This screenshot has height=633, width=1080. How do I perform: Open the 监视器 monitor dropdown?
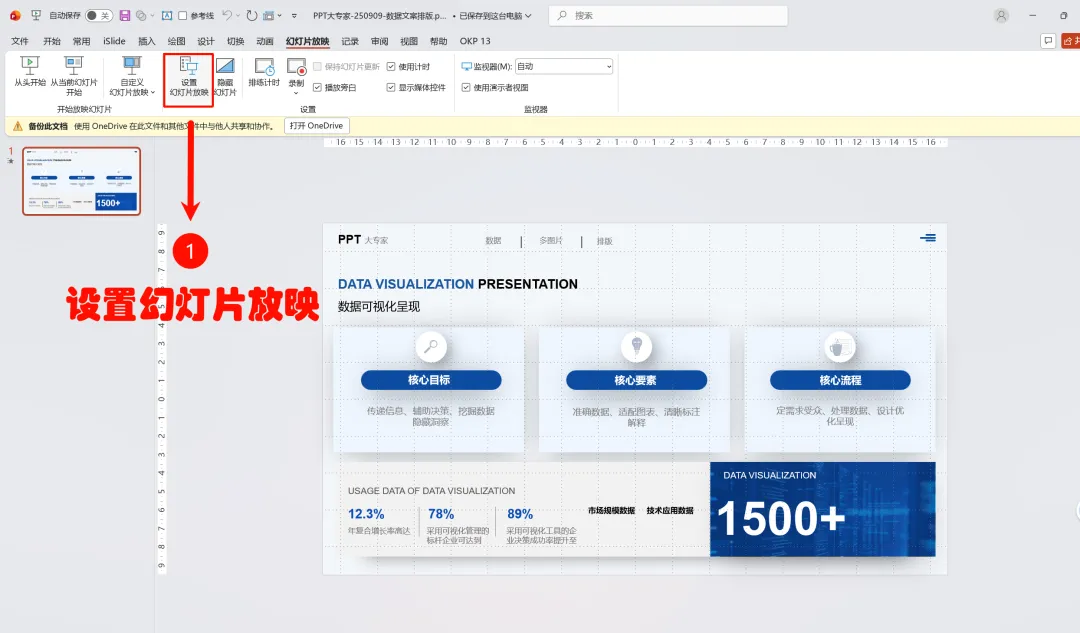point(563,66)
